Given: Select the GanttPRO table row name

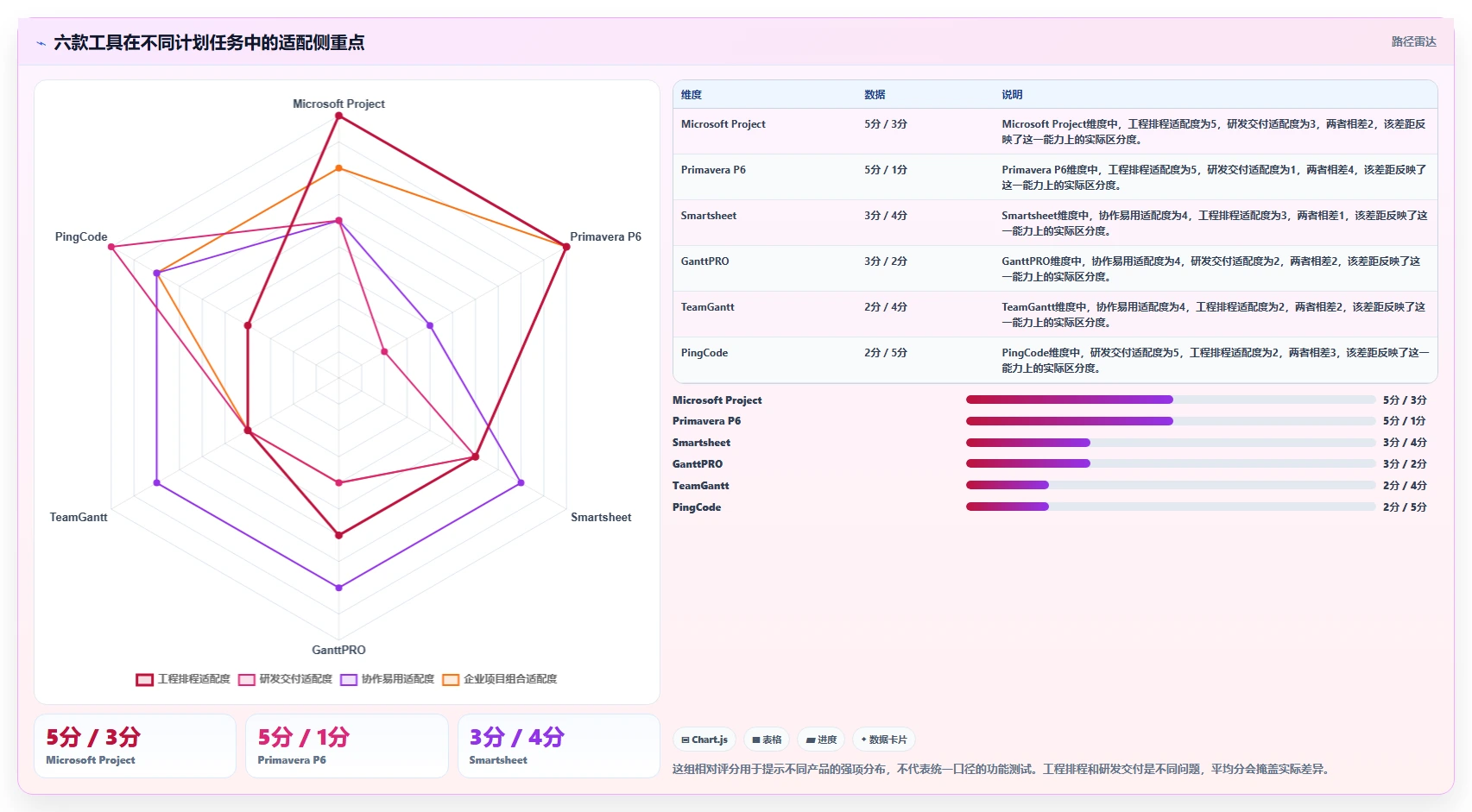Looking at the screenshot, I should 705,261.
